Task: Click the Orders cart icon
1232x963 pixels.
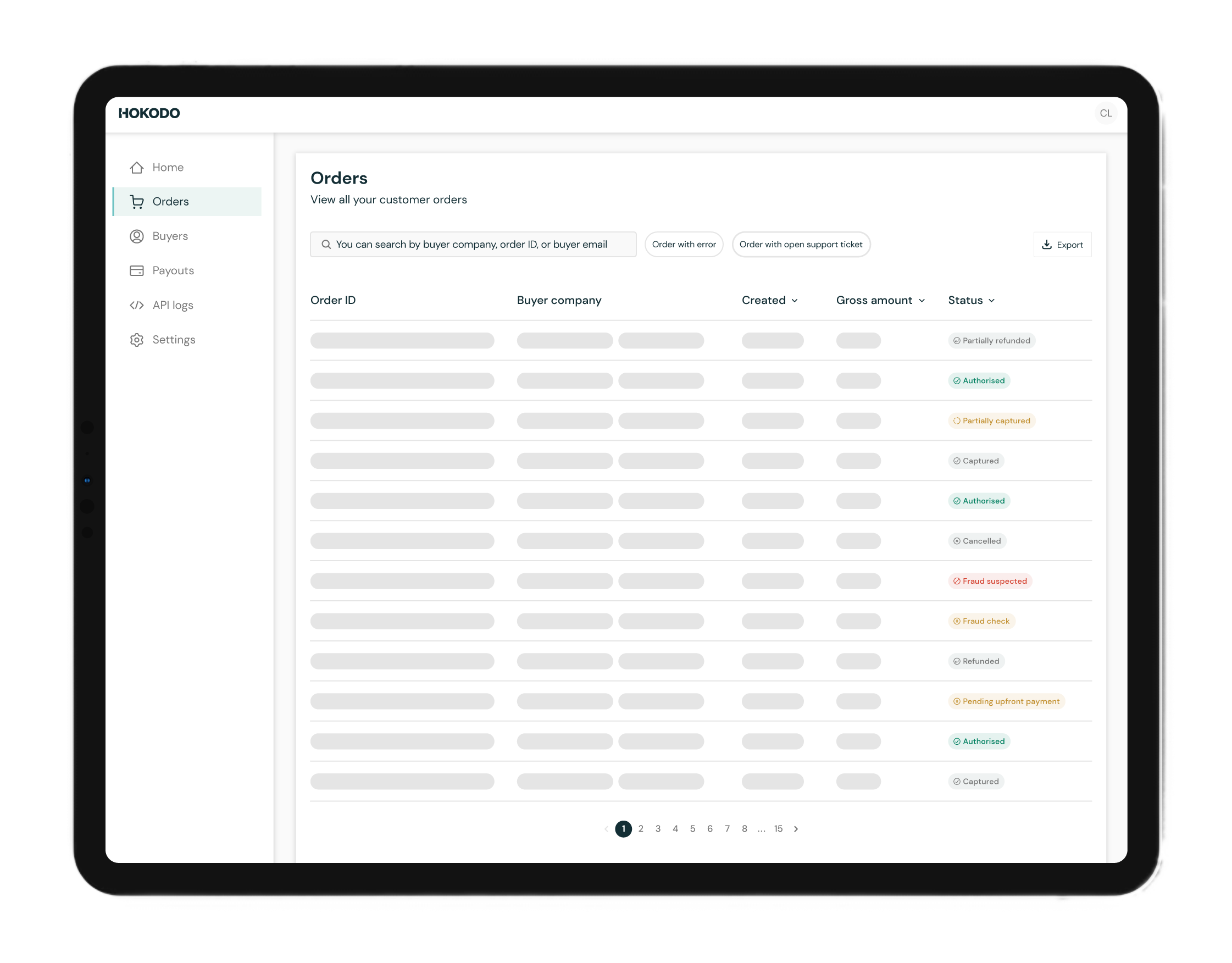Action: pos(136,202)
